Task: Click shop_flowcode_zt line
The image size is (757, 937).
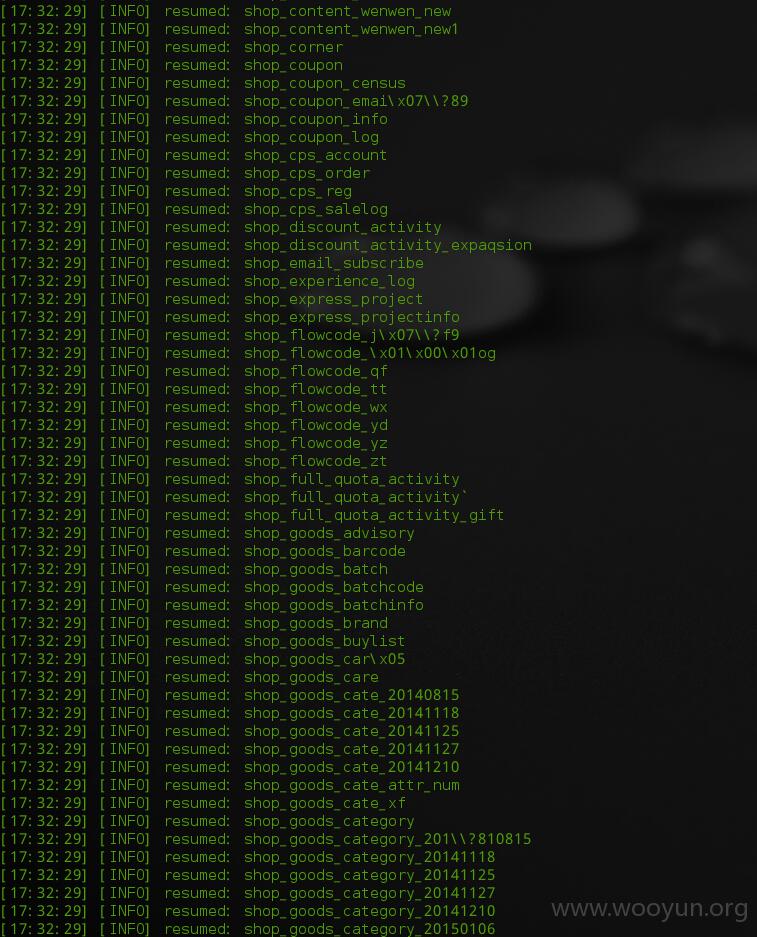Action: [315, 461]
